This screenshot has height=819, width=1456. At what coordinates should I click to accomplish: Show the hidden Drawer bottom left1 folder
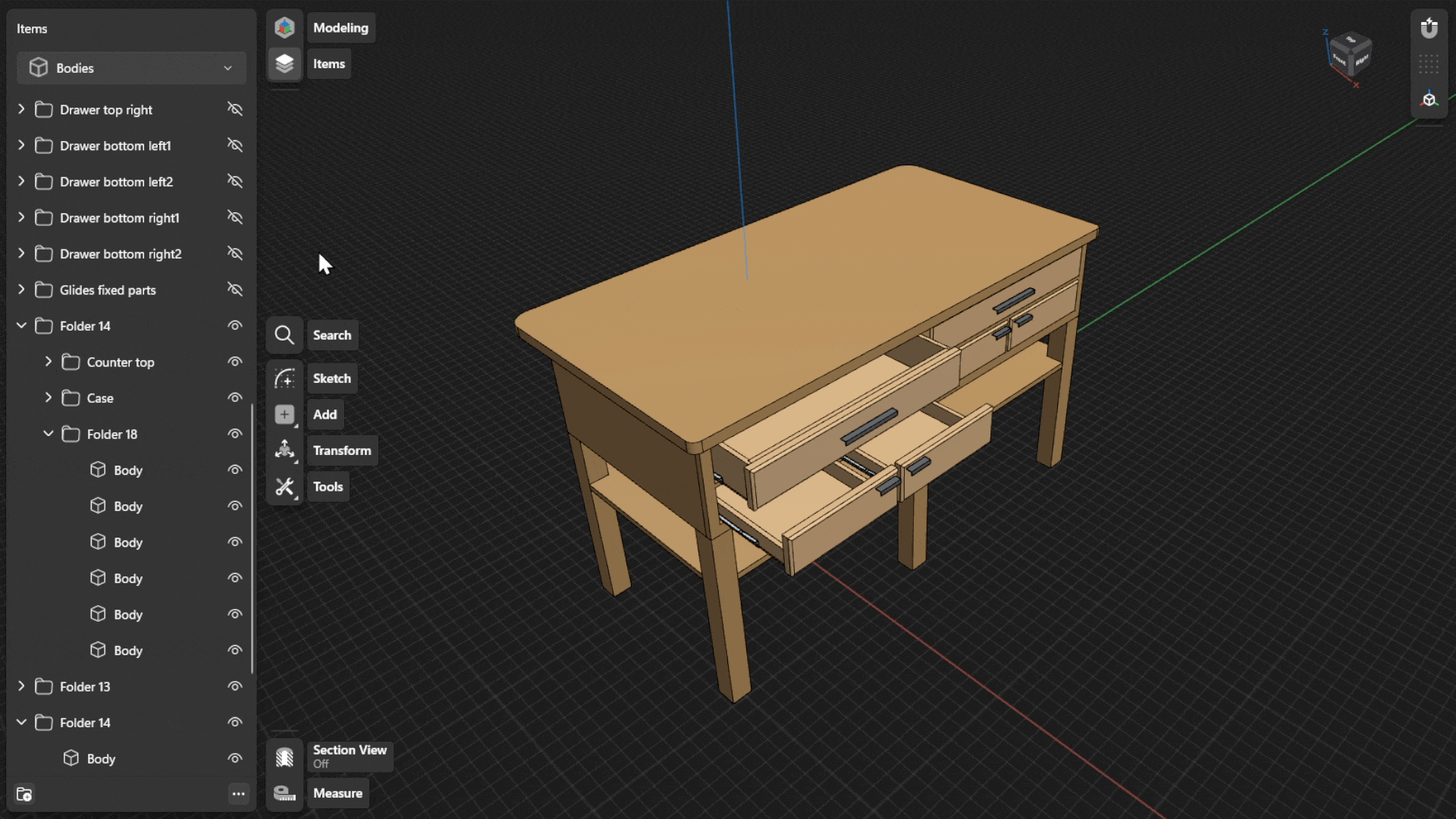(235, 145)
